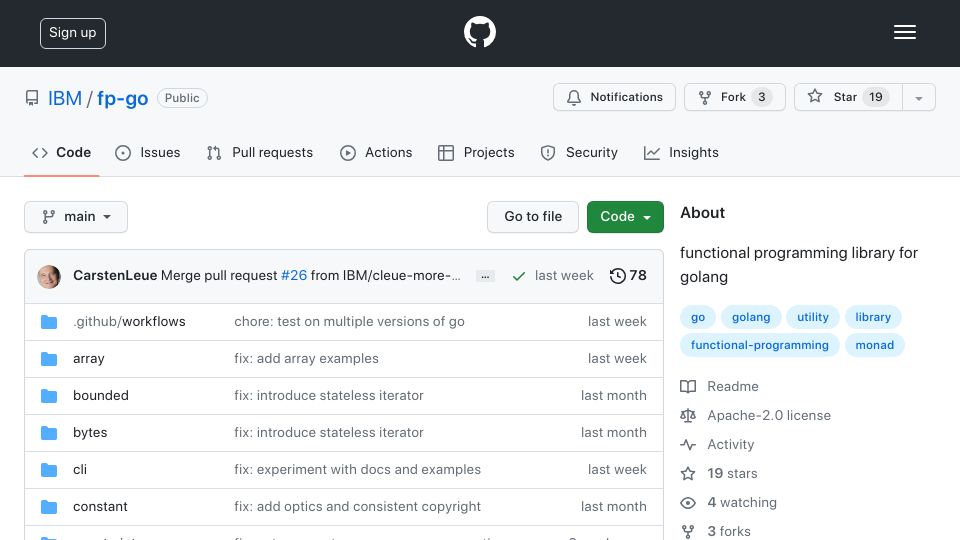Open the 4 watching link
Viewport: 960px width, 540px height.
742,503
